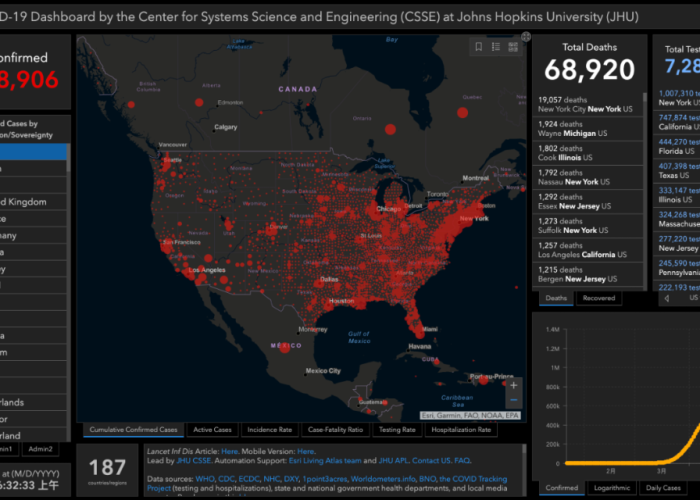Select '1,273 deaths Suffolk New York' row

[588, 226]
